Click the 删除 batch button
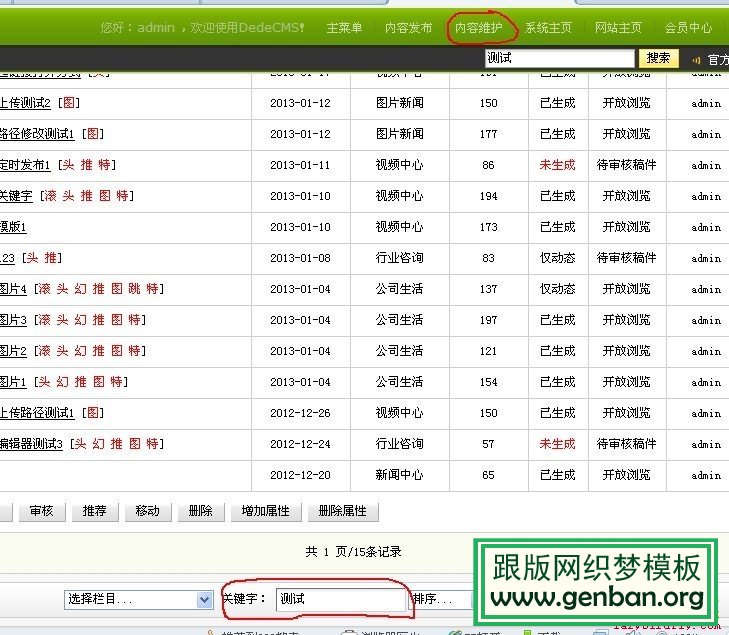Screen dimensions: 729x635 201,511
